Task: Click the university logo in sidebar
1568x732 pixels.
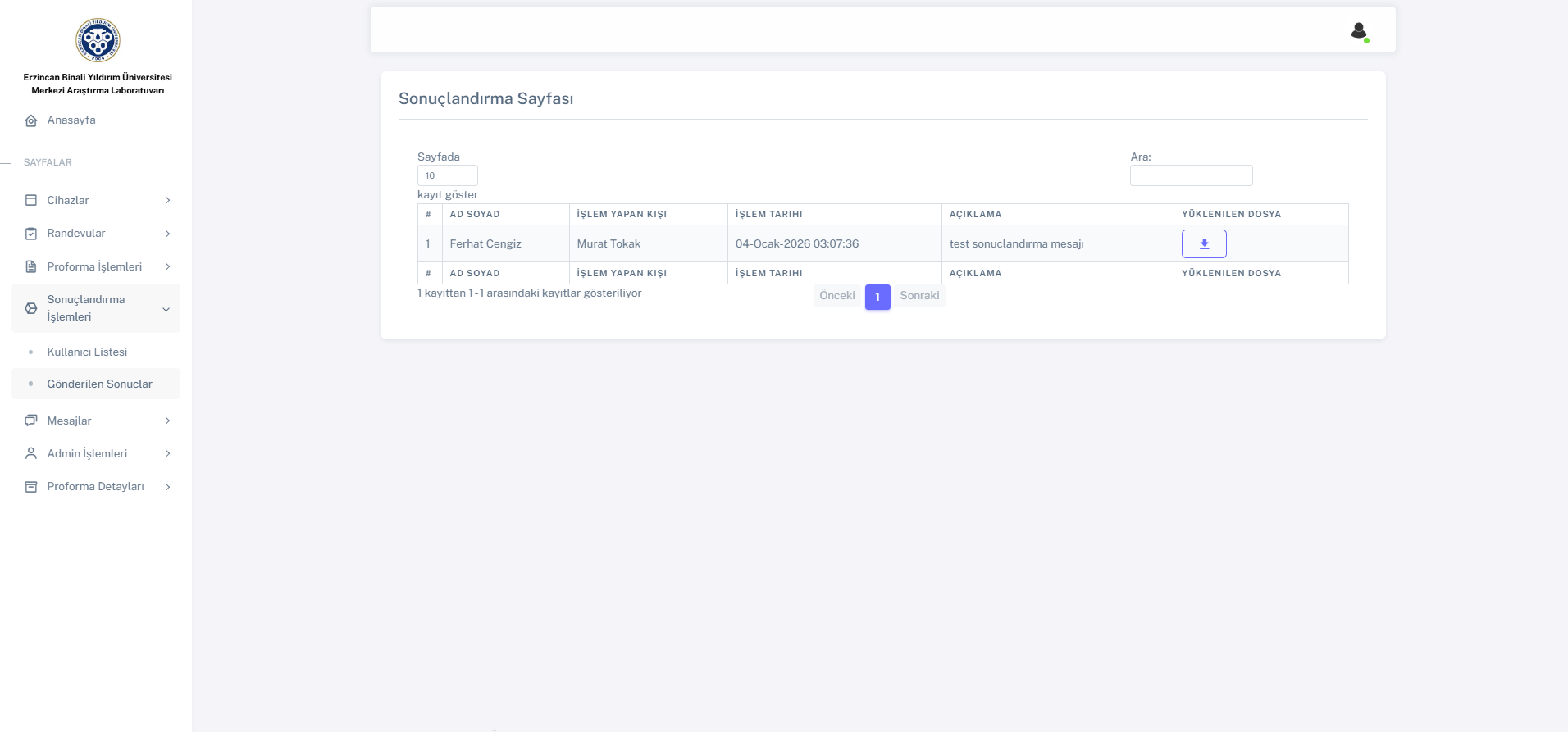Action: pos(98,39)
